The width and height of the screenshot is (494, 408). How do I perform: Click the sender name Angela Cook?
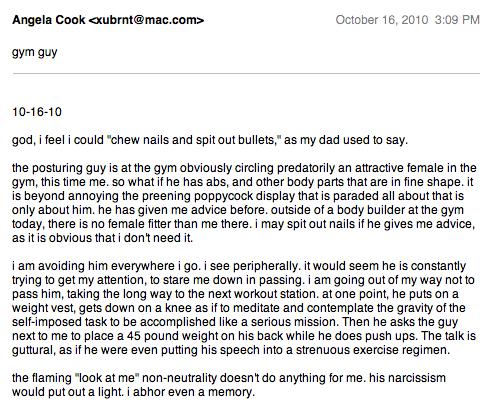49,20
